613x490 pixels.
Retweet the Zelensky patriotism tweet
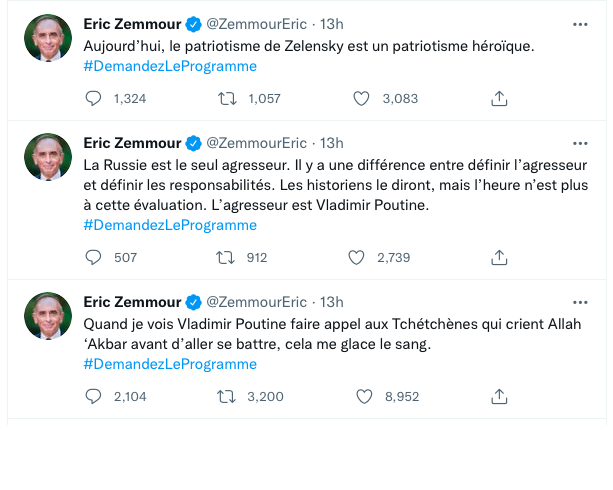(x=227, y=98)
